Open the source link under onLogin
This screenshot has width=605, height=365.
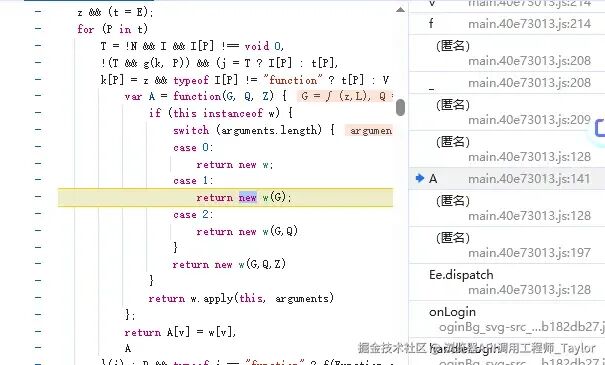(x=522, y=327)
